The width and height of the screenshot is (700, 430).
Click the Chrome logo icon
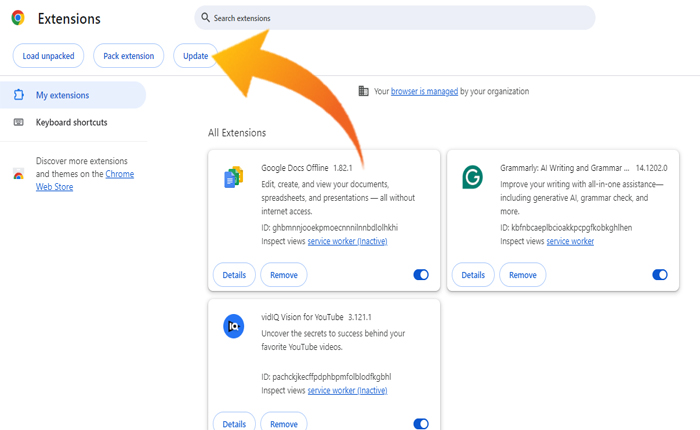coord(18,18)
